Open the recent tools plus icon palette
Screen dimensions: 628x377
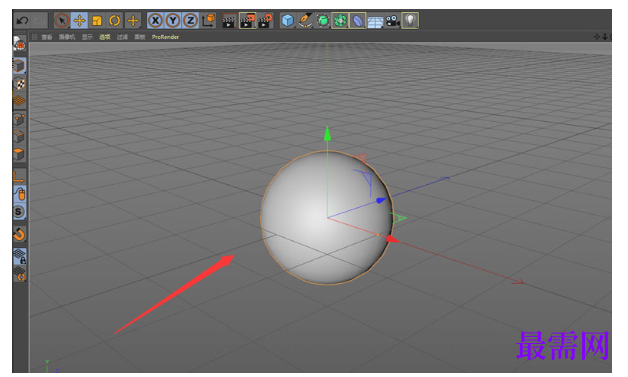[x=133, y=20]
